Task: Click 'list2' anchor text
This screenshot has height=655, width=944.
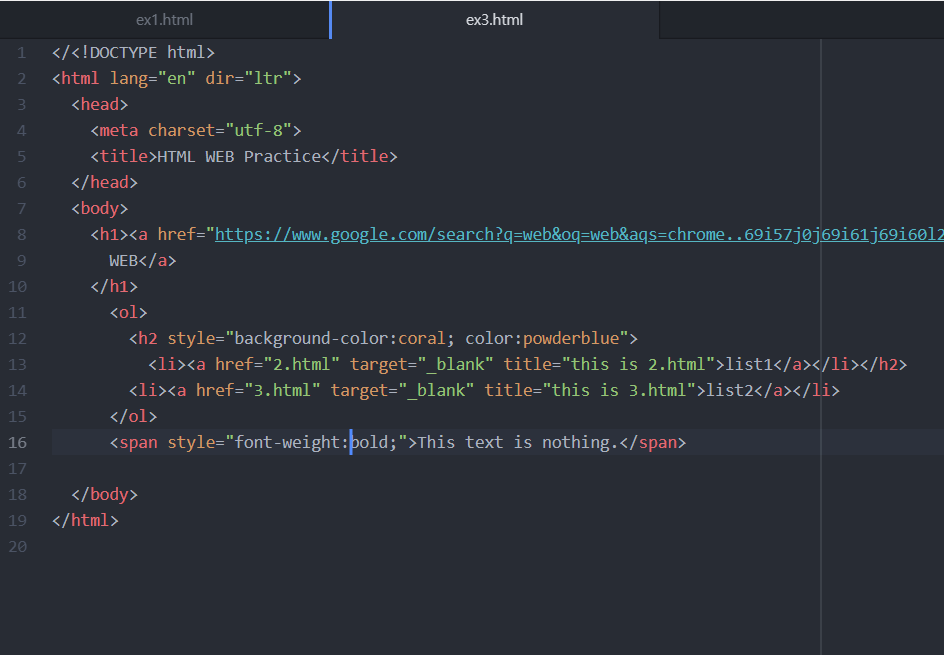Action: pos(730,390)
